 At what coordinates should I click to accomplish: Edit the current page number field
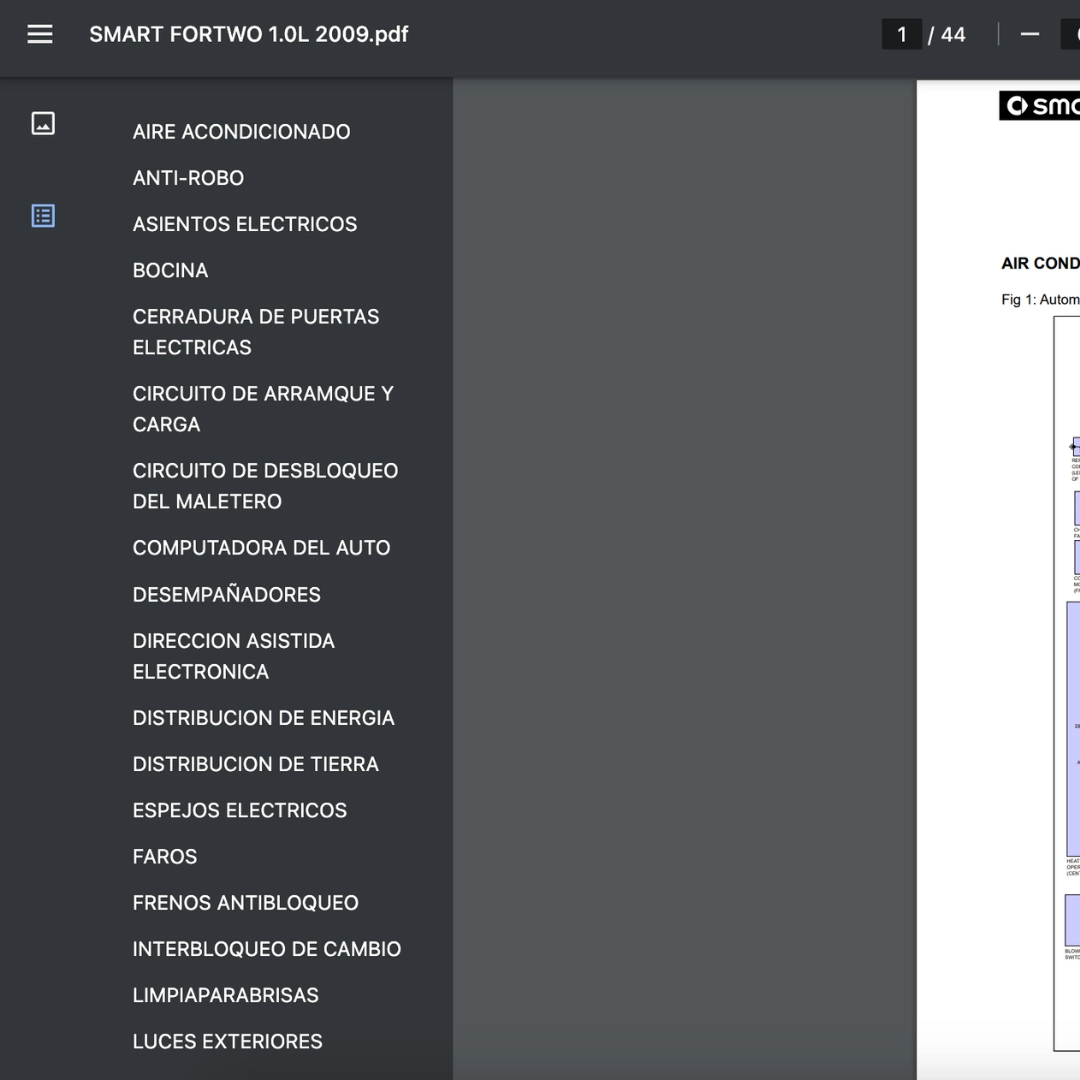point(902,34)
